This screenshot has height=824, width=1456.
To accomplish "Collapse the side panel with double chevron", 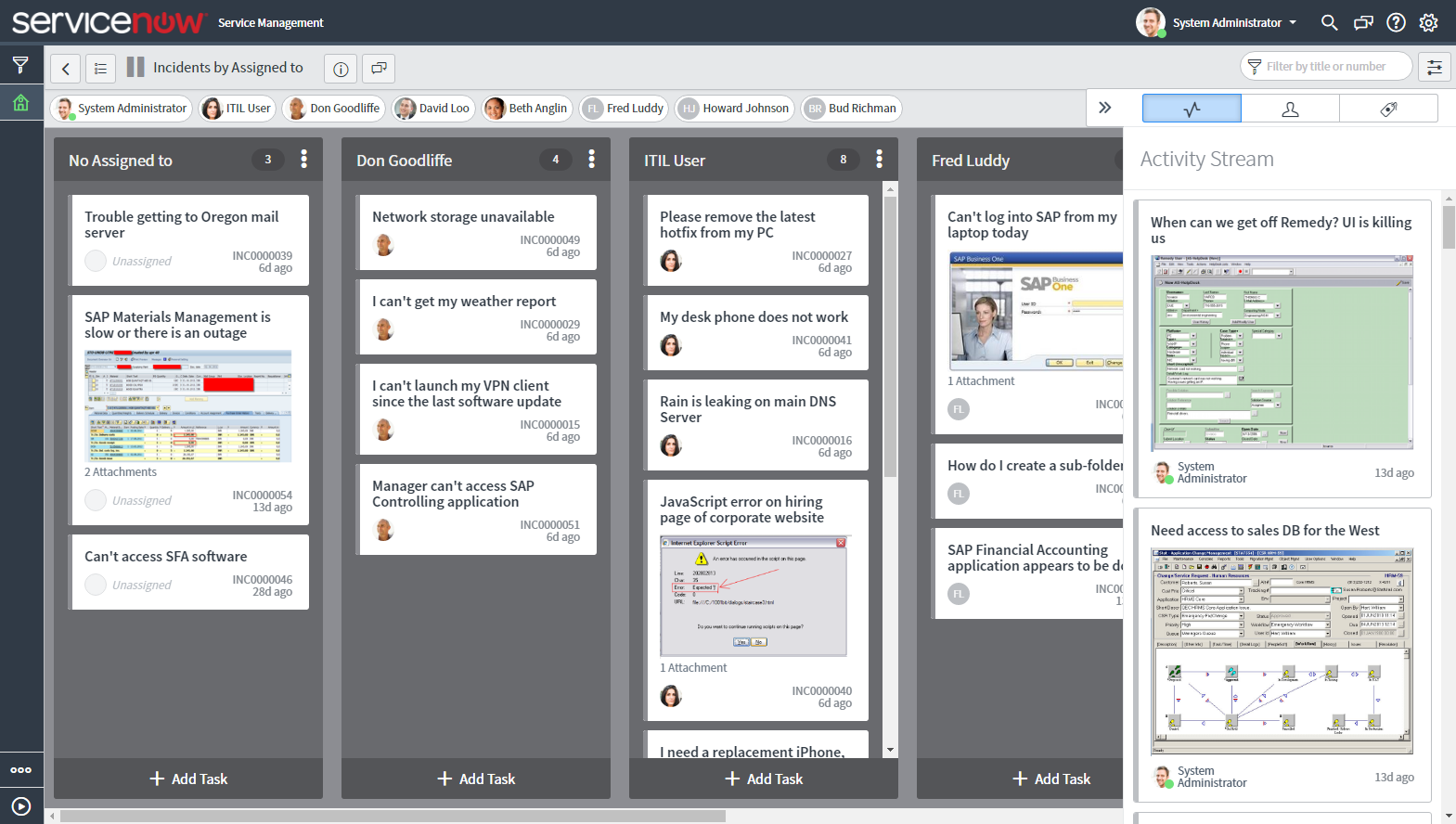I will 1104,108.
